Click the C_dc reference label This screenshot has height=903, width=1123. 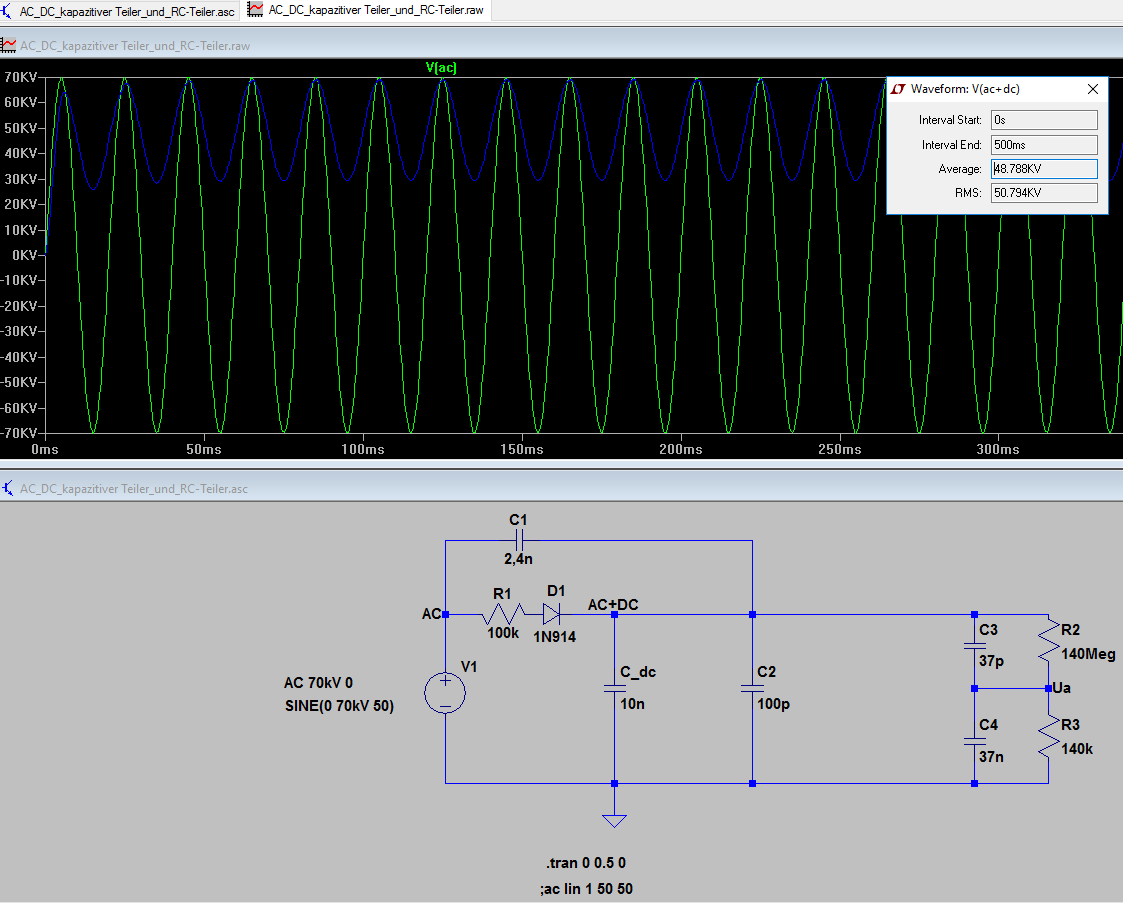coord(638,672)
